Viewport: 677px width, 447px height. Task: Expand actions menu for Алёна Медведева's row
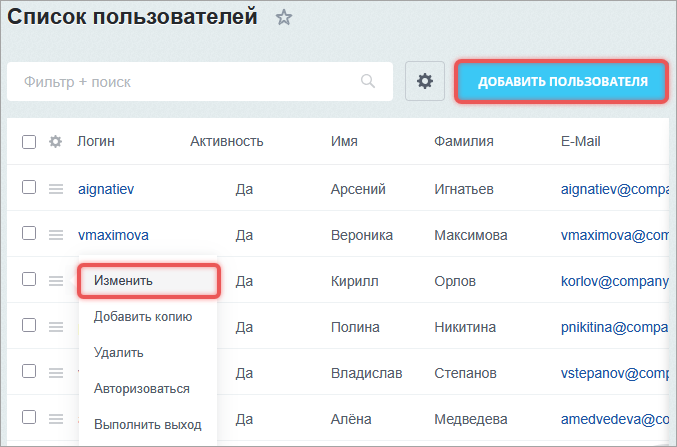[x=56, y=419]
